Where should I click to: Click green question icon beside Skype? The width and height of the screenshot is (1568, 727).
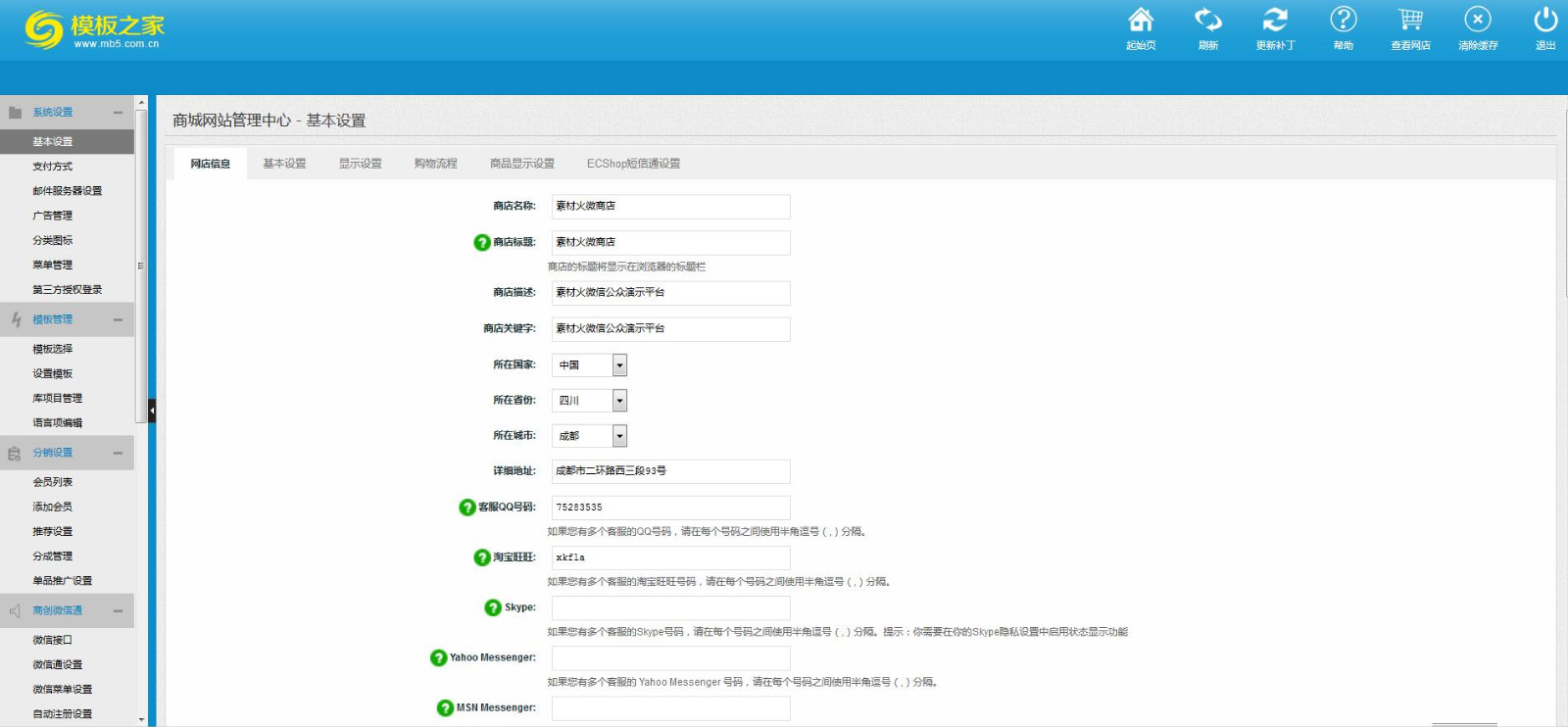(493, 607)
